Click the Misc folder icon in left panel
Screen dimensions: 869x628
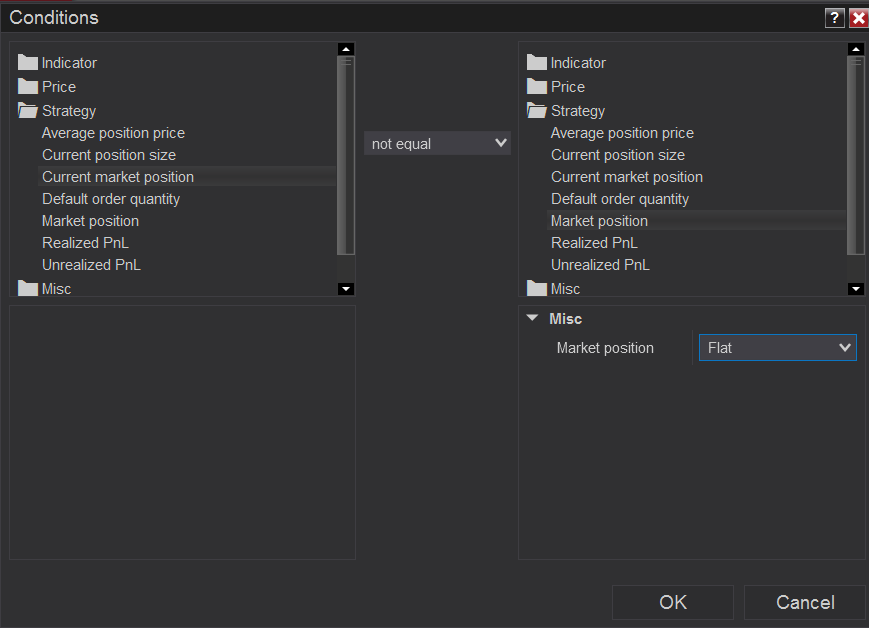coord(28,289)
